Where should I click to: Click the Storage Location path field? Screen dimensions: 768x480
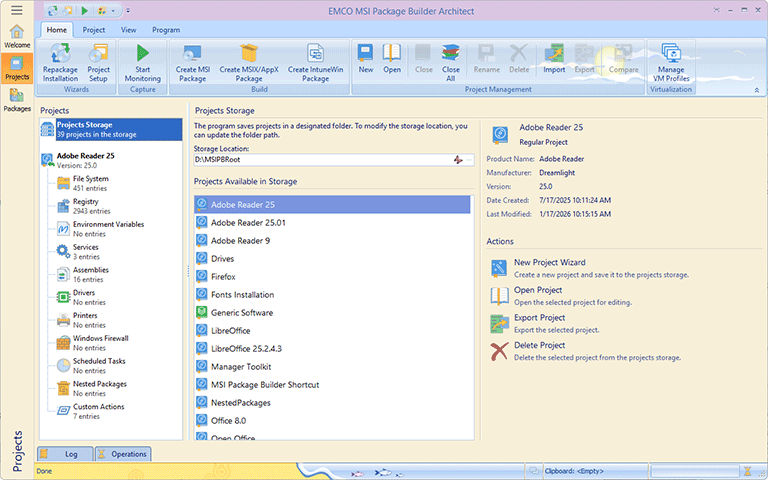click(320, 160)
